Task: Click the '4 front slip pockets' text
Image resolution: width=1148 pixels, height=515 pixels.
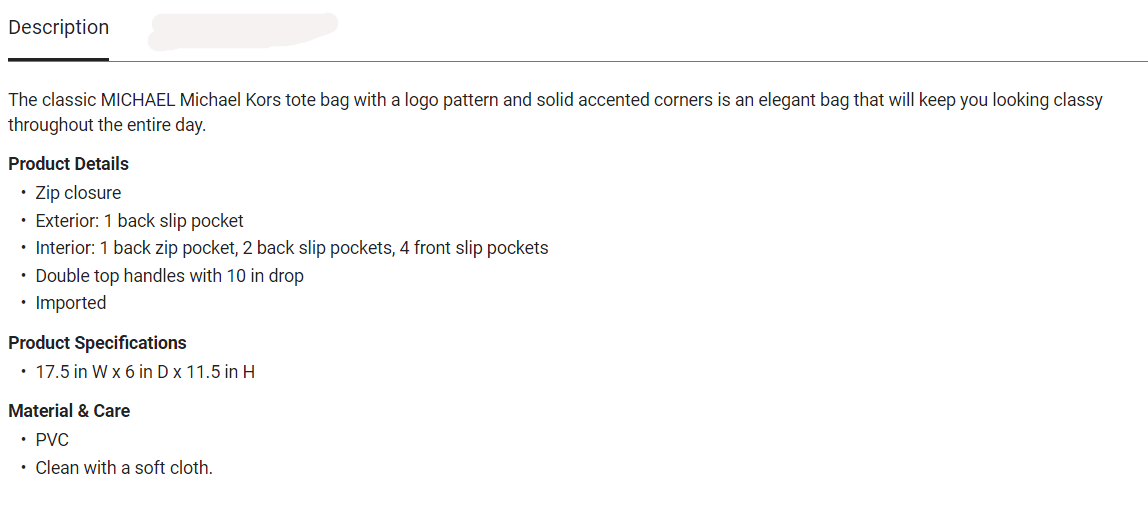Action: tap(474, 248)
